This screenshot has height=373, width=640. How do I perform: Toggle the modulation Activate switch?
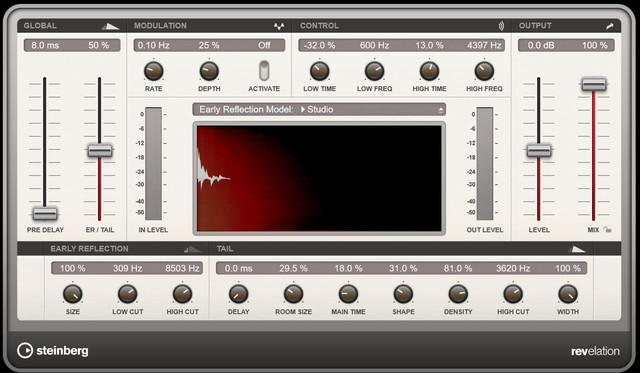(x=264, y=71)
